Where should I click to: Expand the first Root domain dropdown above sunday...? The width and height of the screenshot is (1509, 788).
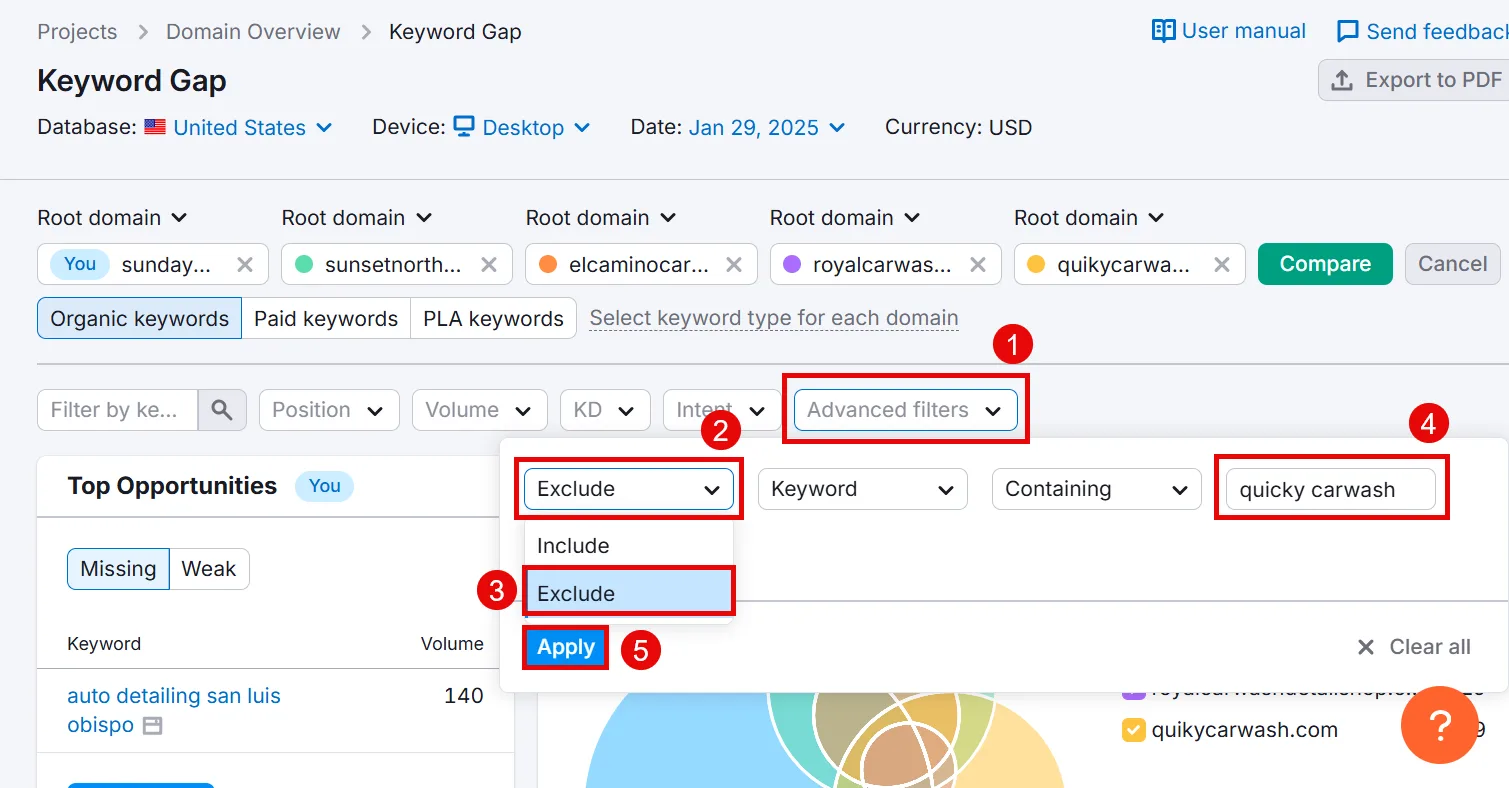tap(113, 217)
